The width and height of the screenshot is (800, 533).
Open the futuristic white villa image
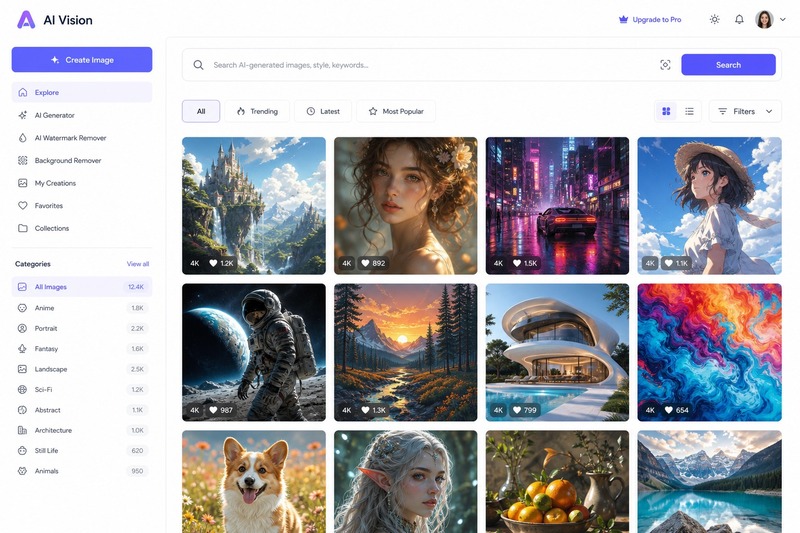pos(557,352)
